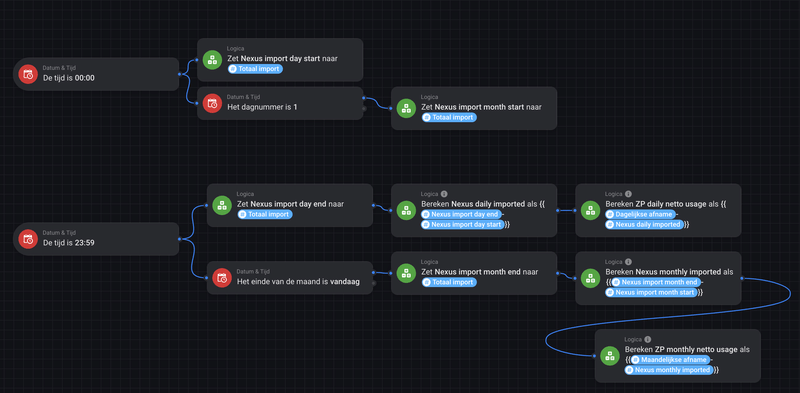Click the info icon on the 'ZP daily netto usage' card
Screen dimensions: 800x393
click(x=628, y=194)
